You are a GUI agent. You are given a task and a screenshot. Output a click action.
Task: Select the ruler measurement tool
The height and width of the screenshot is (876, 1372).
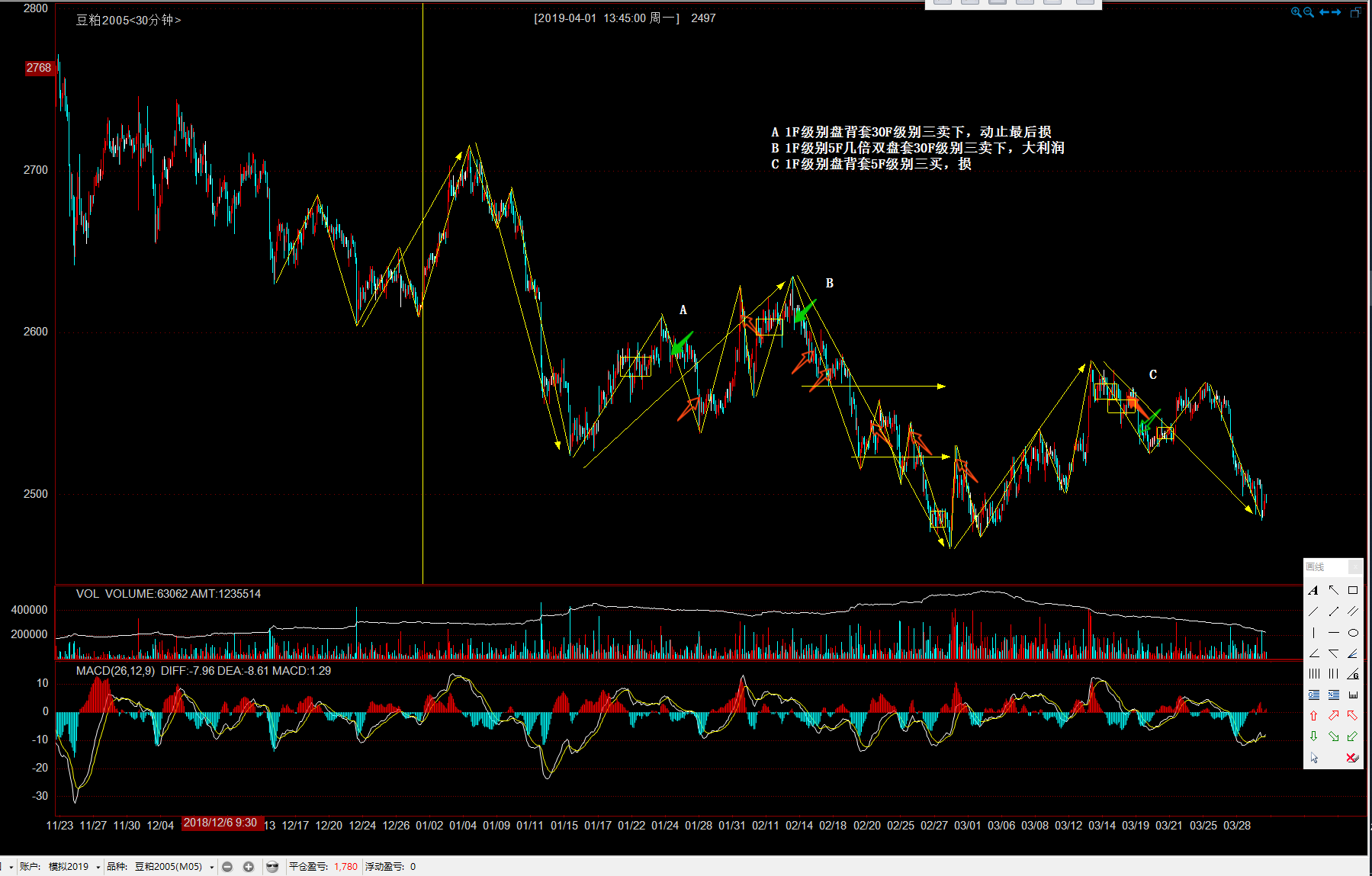click(x=1352, y=695)
